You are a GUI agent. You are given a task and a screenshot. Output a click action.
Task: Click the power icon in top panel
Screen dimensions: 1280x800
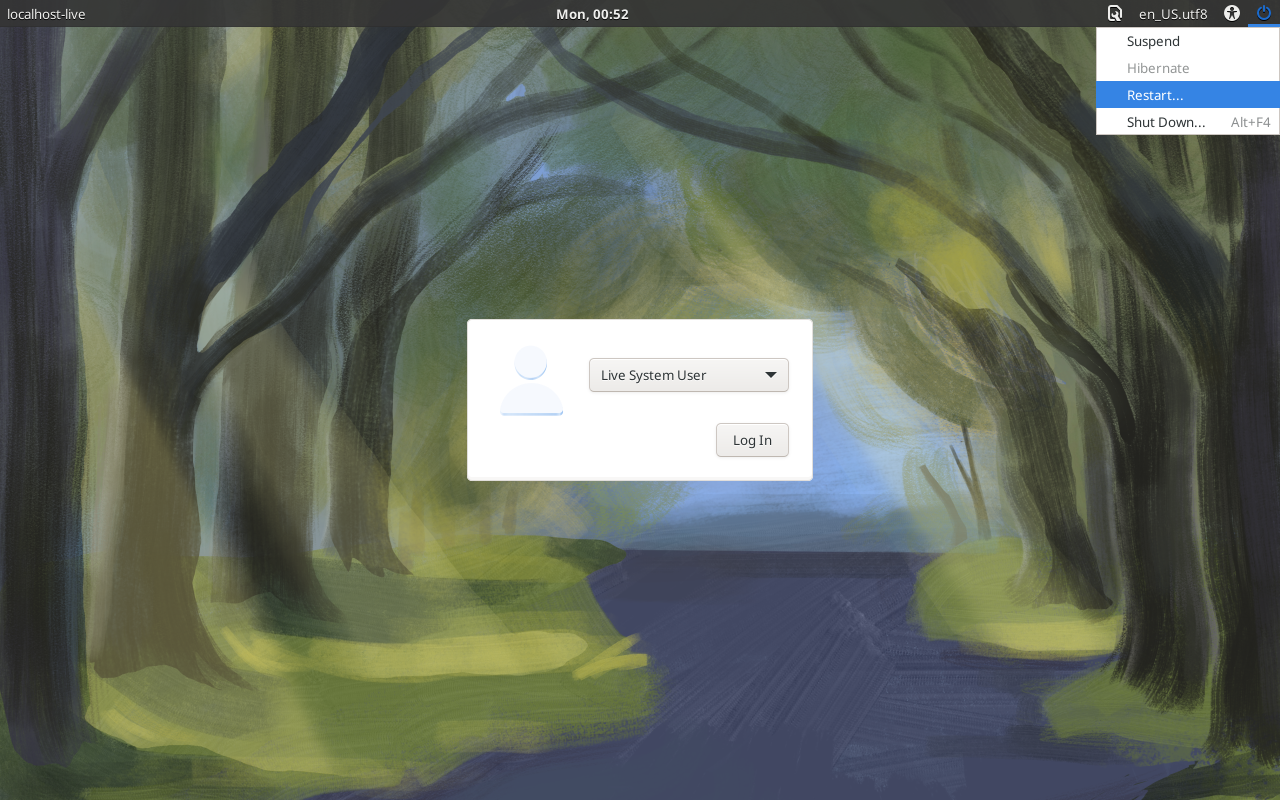(x=1264, y=13)
